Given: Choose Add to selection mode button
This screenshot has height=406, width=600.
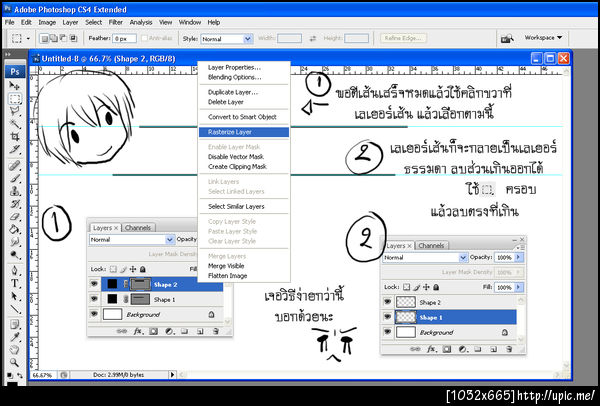Looking at the screenshot, I should tap(54, 38).
